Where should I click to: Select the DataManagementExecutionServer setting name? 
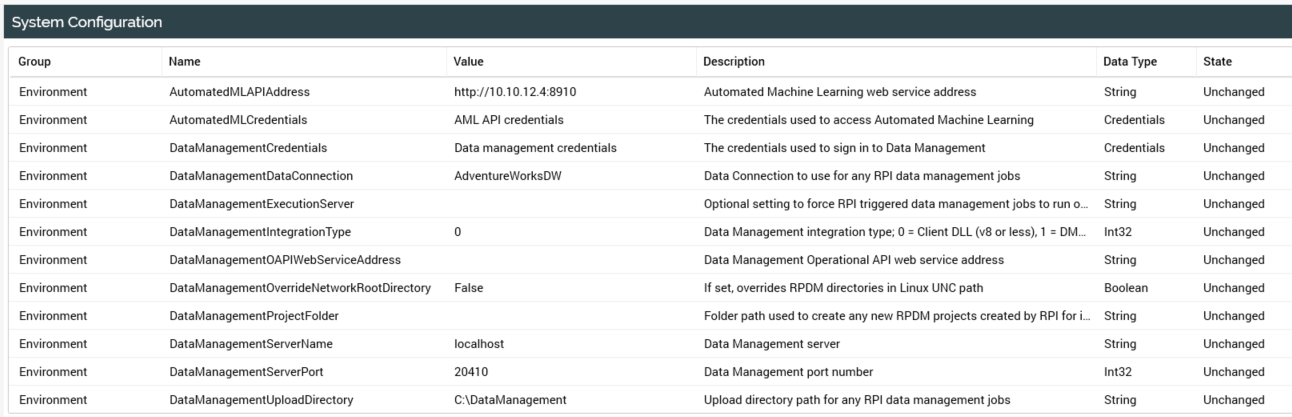263,204
